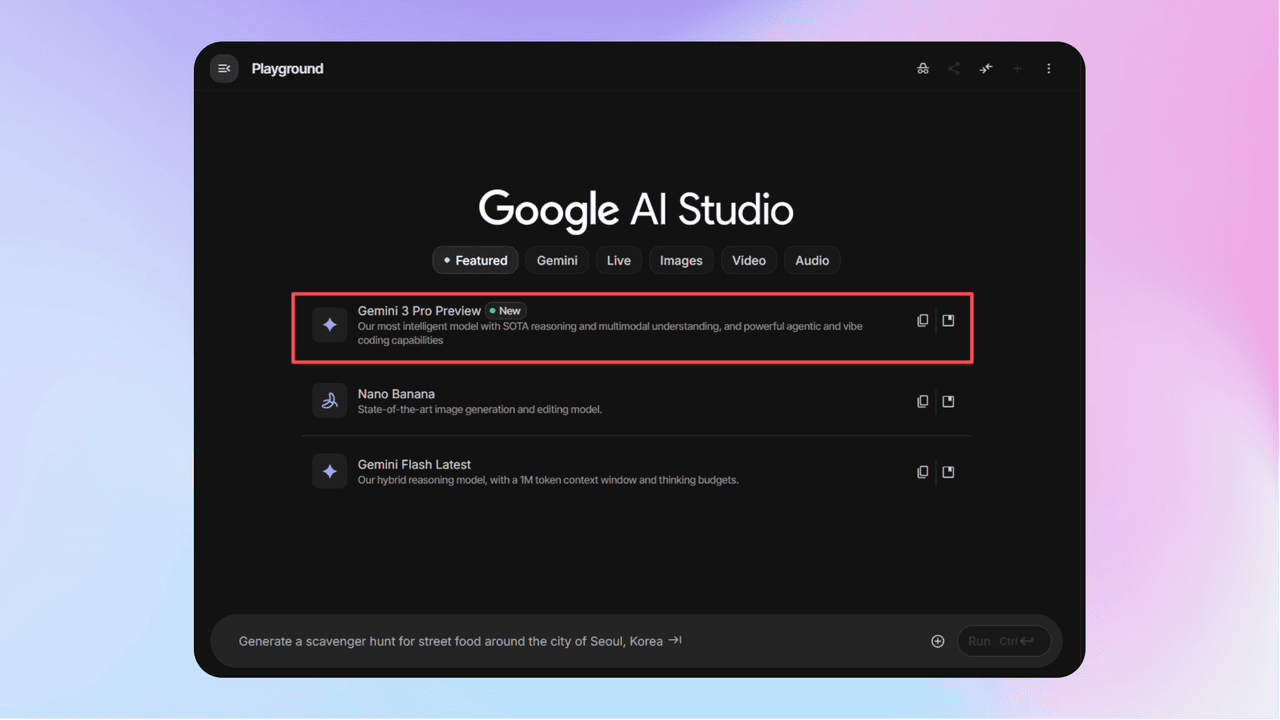Click the circled plus insert icon
This screenshot has width=1280, height=720.
[x=937, y=641]
